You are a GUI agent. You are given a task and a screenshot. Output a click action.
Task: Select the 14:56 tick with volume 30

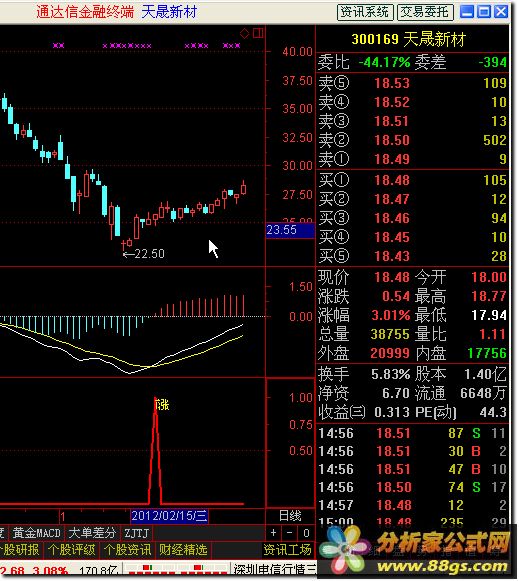point(412,451)
